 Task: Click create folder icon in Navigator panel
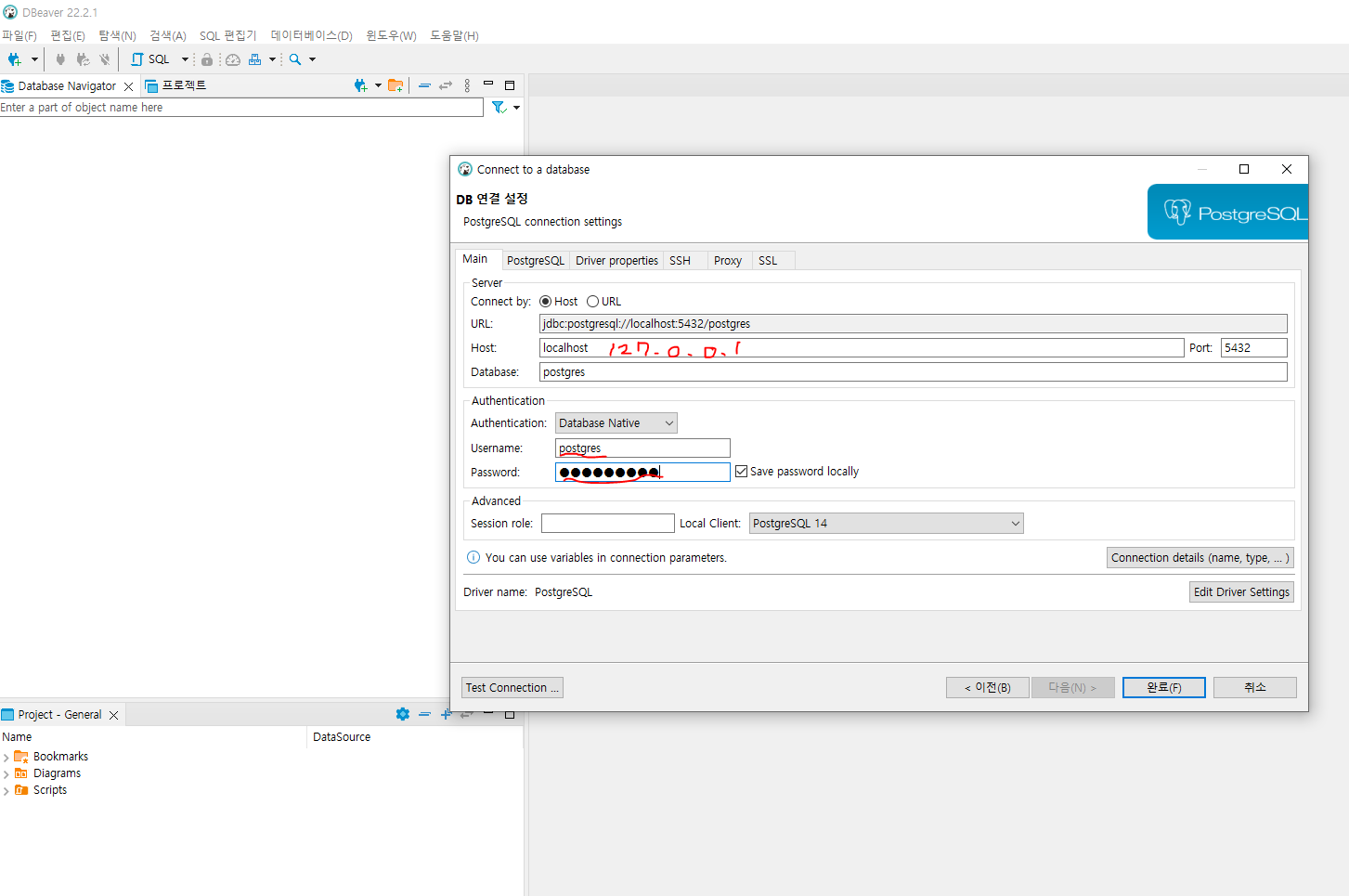(396, 85)
